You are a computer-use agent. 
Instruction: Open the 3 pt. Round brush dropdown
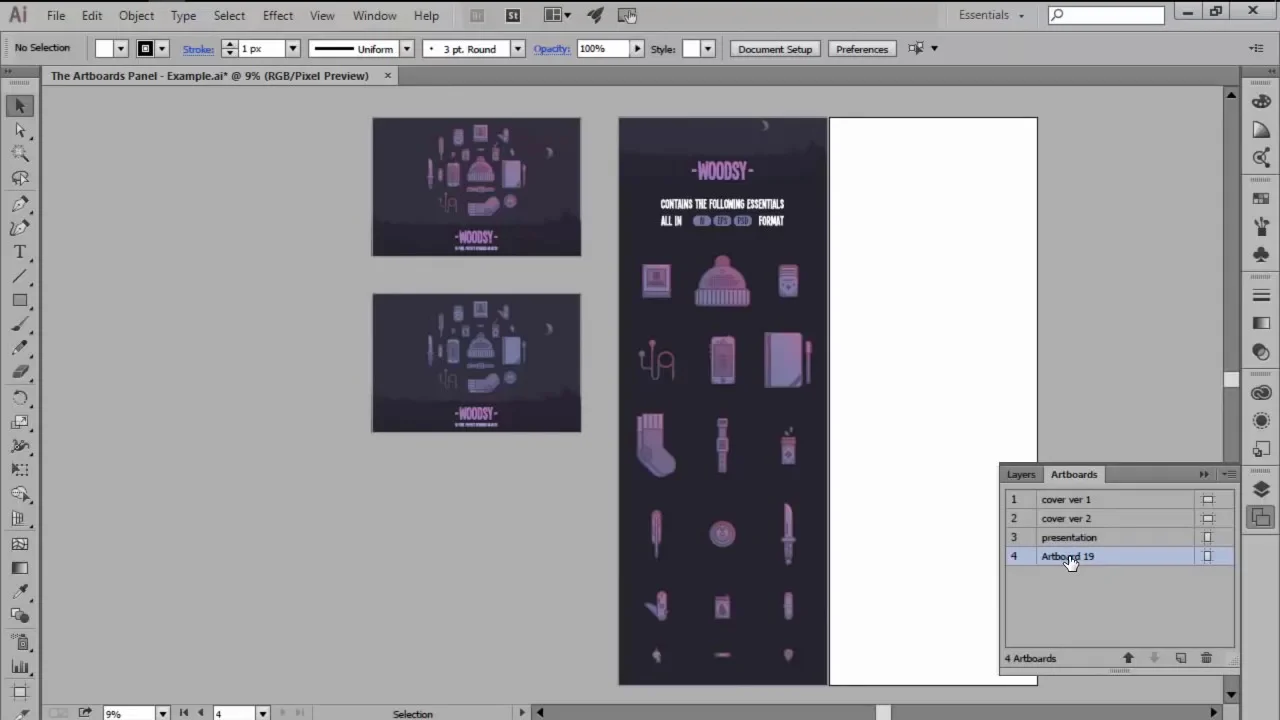(x=517, y=49)
